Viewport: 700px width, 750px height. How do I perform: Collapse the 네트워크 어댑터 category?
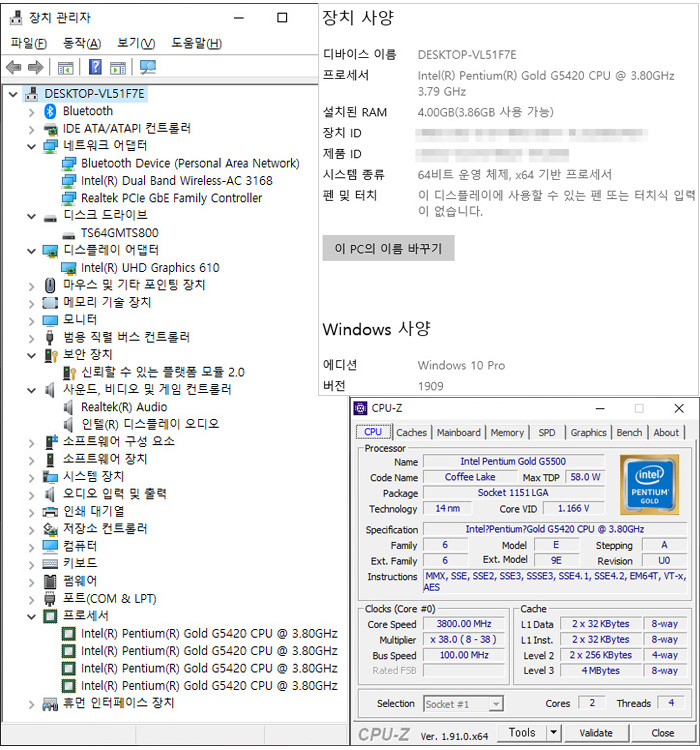pos(32,147)
